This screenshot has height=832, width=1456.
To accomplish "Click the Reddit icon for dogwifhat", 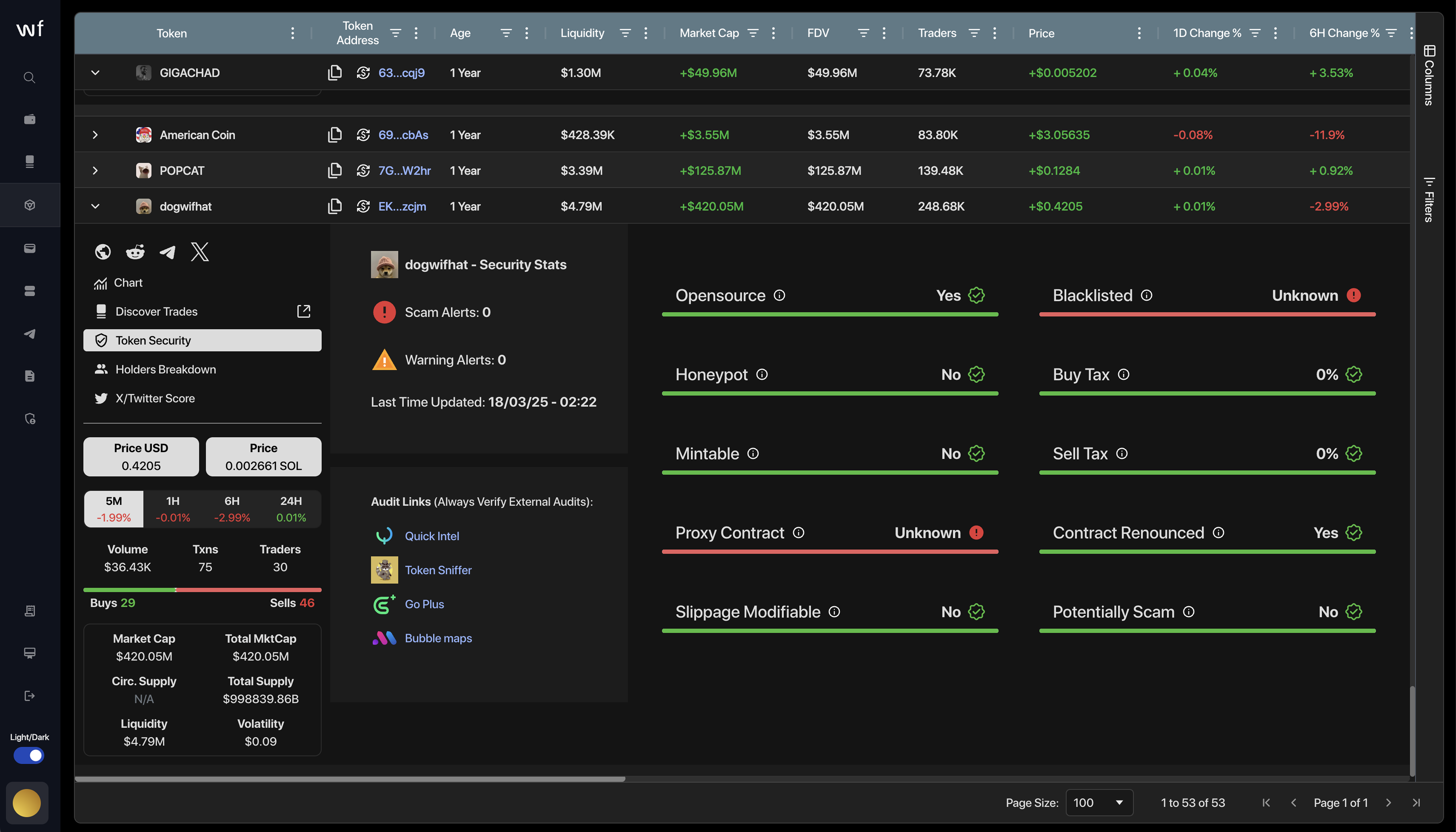I will (136, 252).
